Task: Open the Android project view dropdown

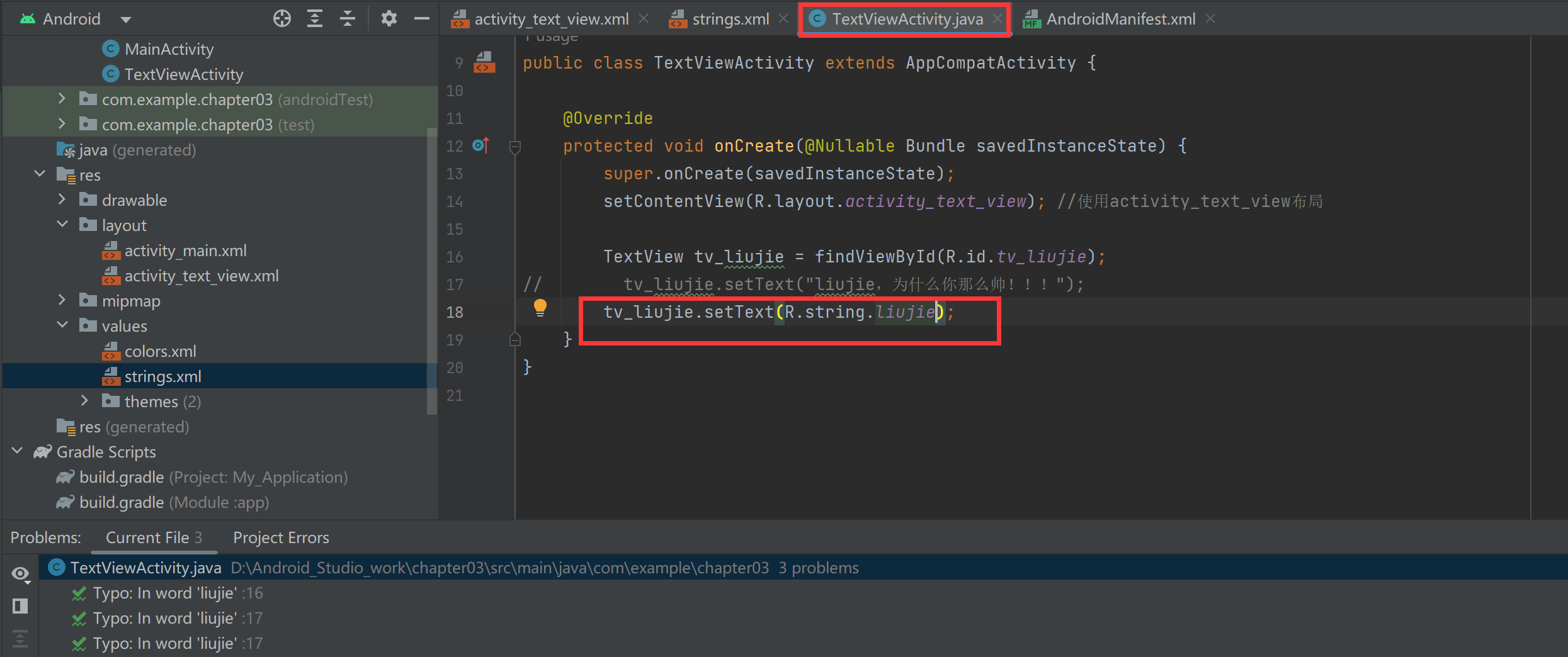Action: coord(126,20)
